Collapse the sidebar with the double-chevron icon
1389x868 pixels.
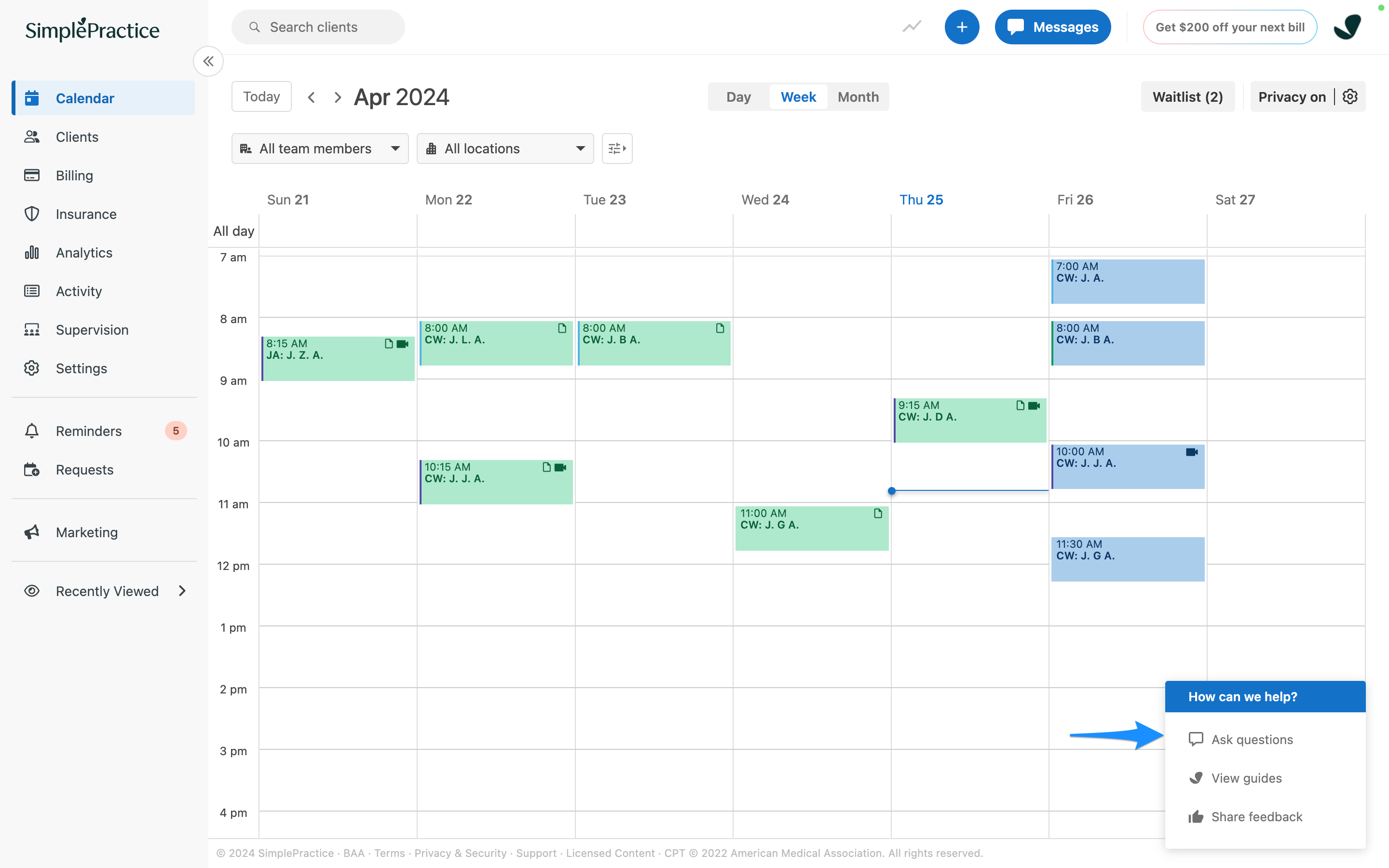pyautogui.click(x=208, y=61)
